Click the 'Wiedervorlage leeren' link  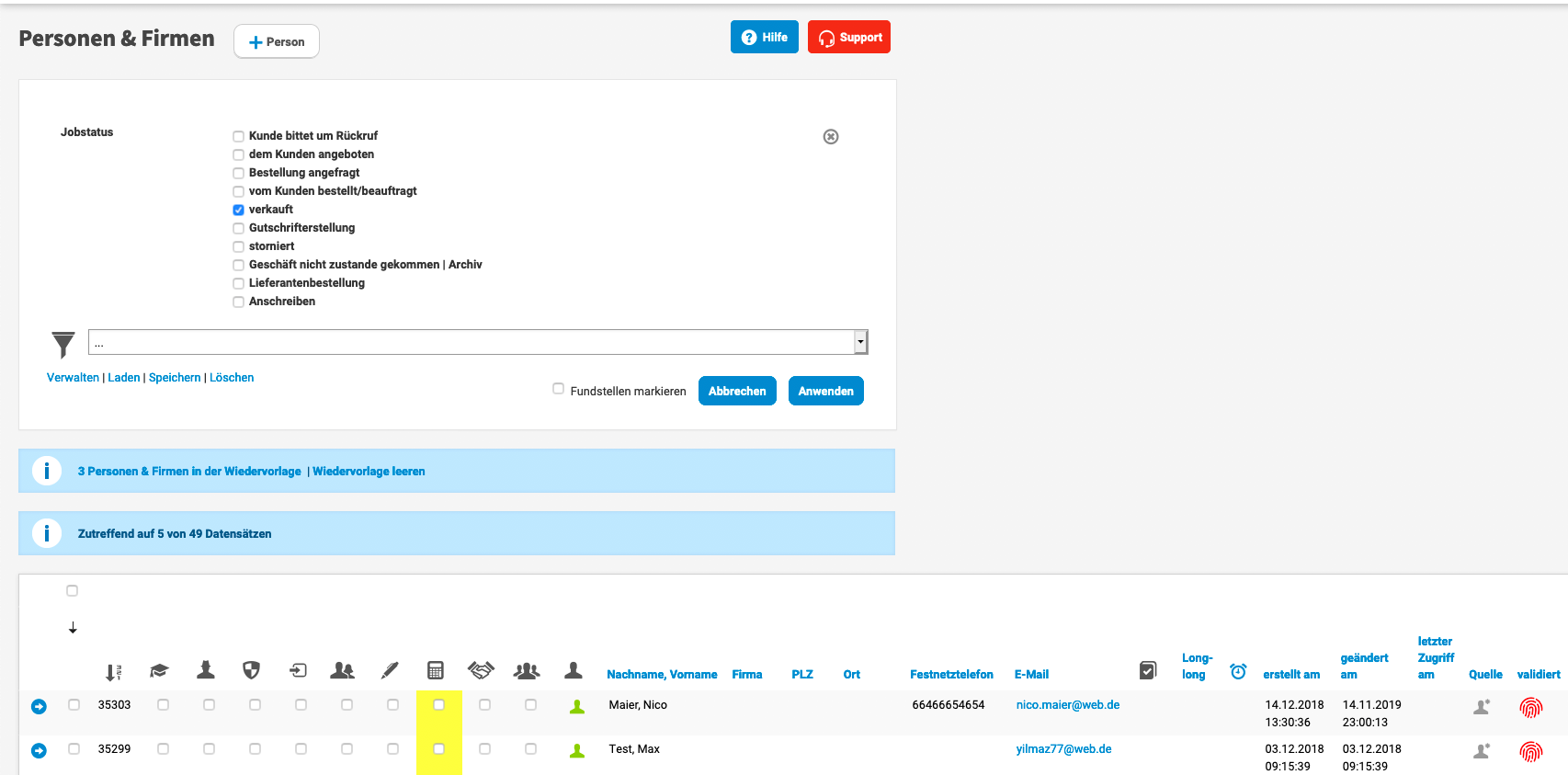[x=369, y=472]
